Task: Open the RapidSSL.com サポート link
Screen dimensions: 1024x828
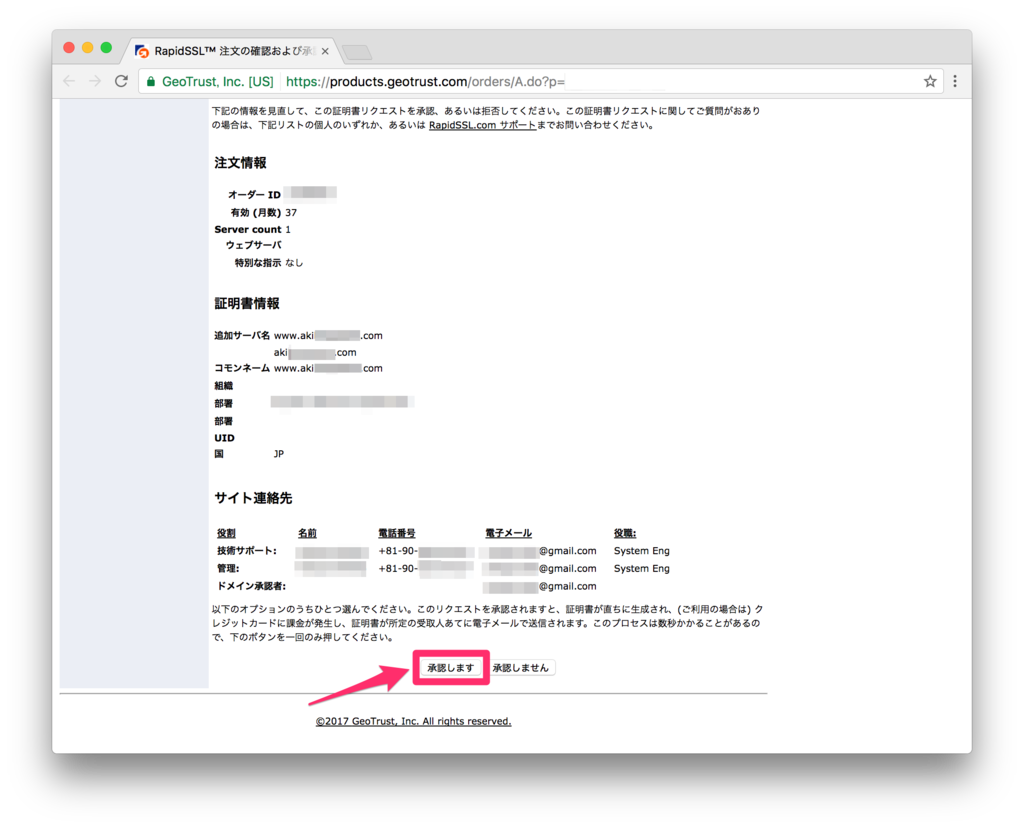Action: (483, 125)
